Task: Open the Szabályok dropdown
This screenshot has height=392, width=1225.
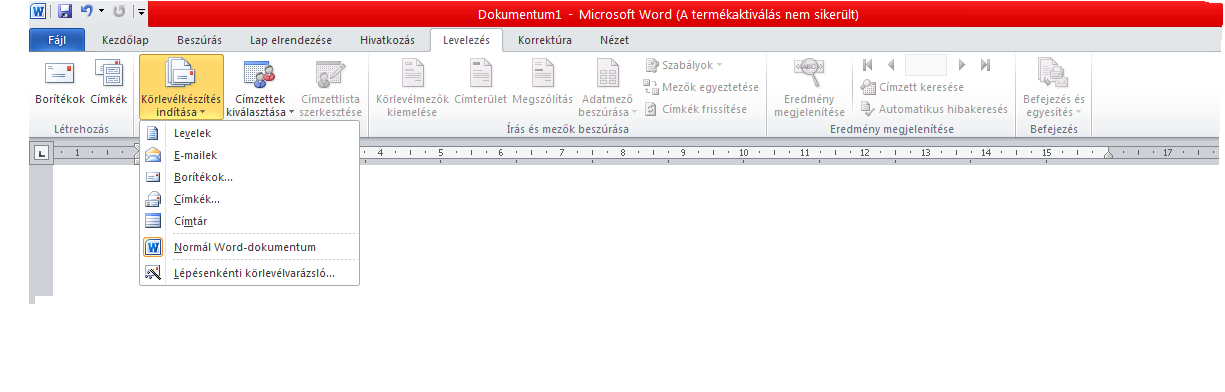Action: [x=684, y=65]
